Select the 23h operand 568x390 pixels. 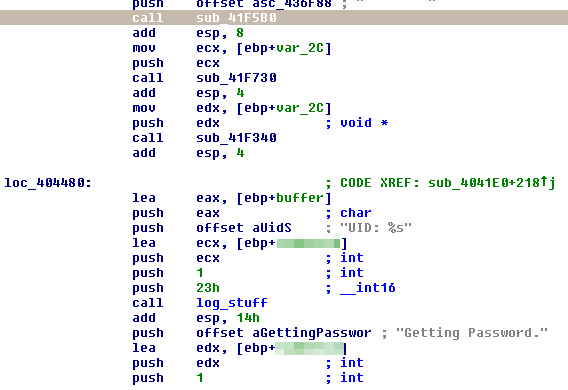[208, 288]
